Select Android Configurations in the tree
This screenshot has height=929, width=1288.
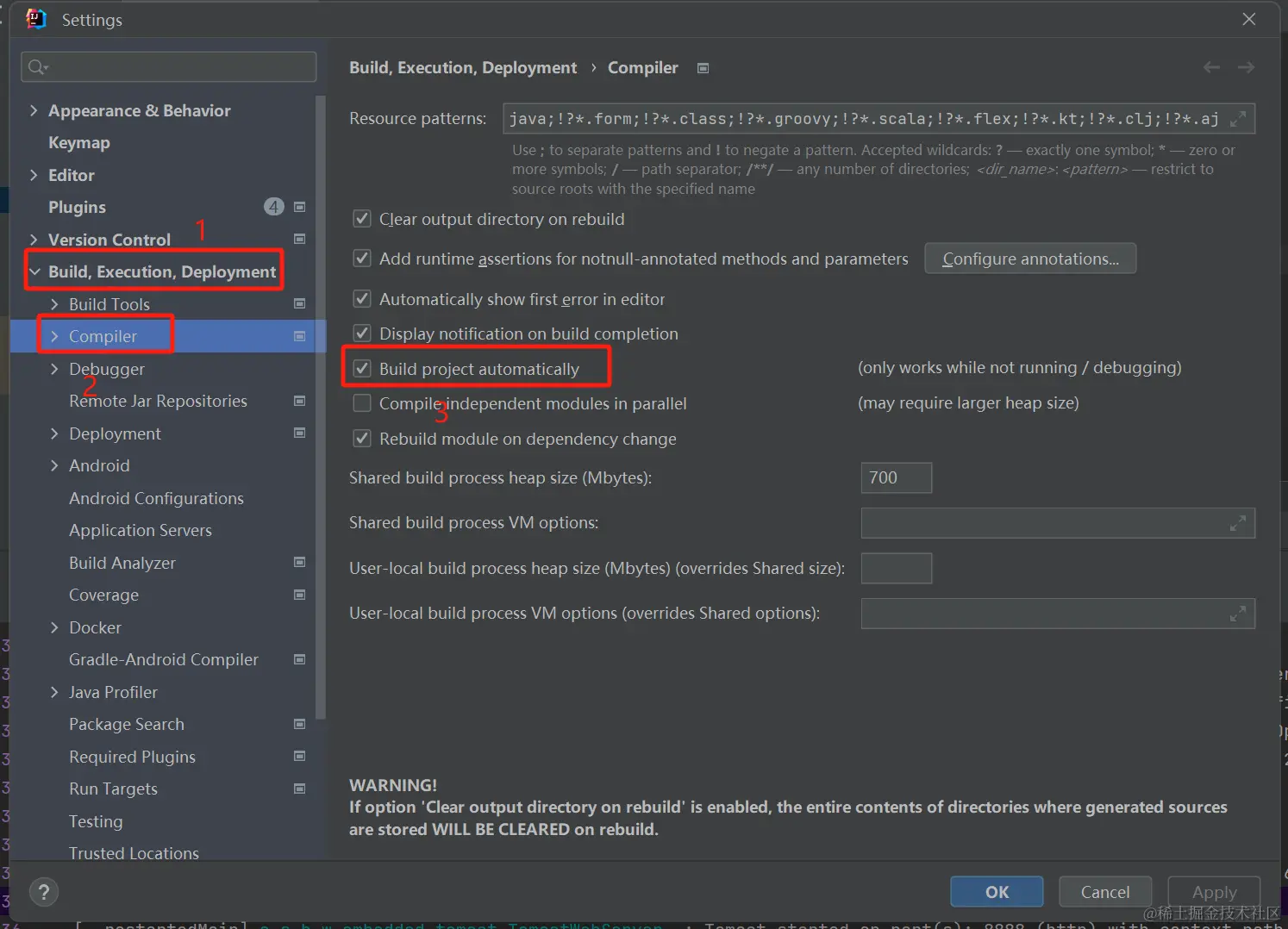tap(156, 498)
